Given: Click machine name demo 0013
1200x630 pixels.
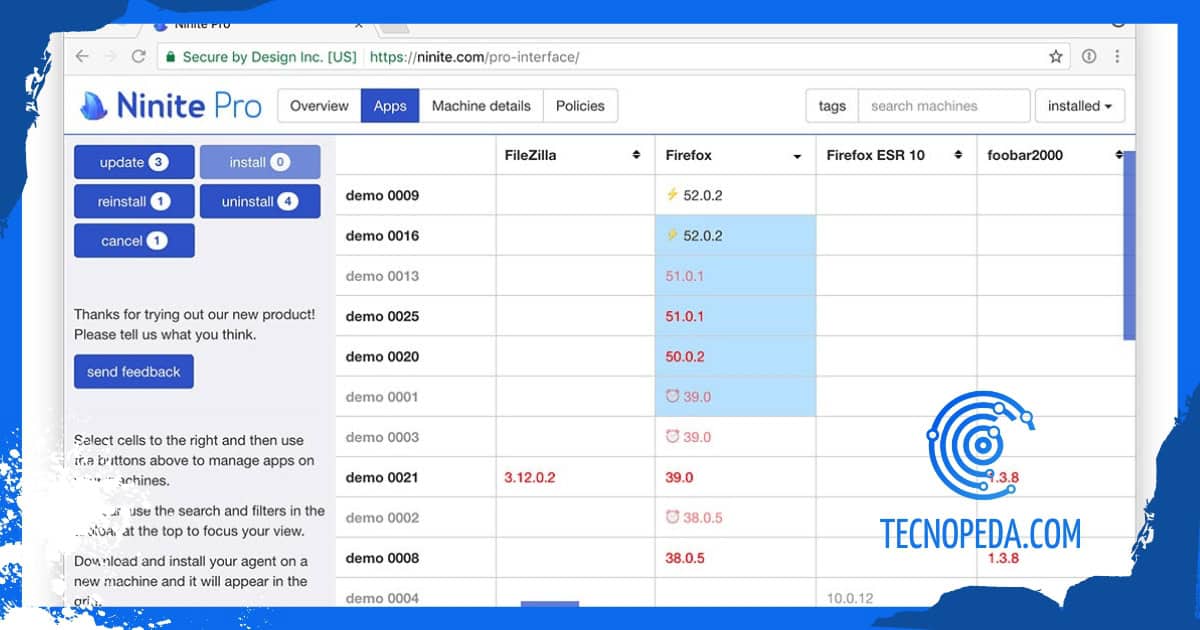Looking at the screenshot, I should 382,276.
